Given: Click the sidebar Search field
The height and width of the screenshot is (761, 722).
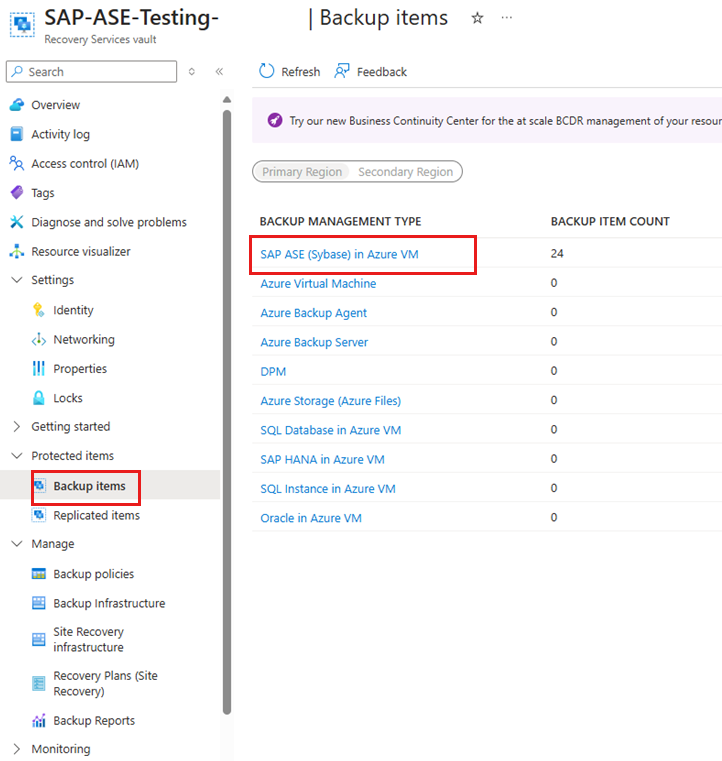Looking at the screenshot, I should click(x=91, y=72).
